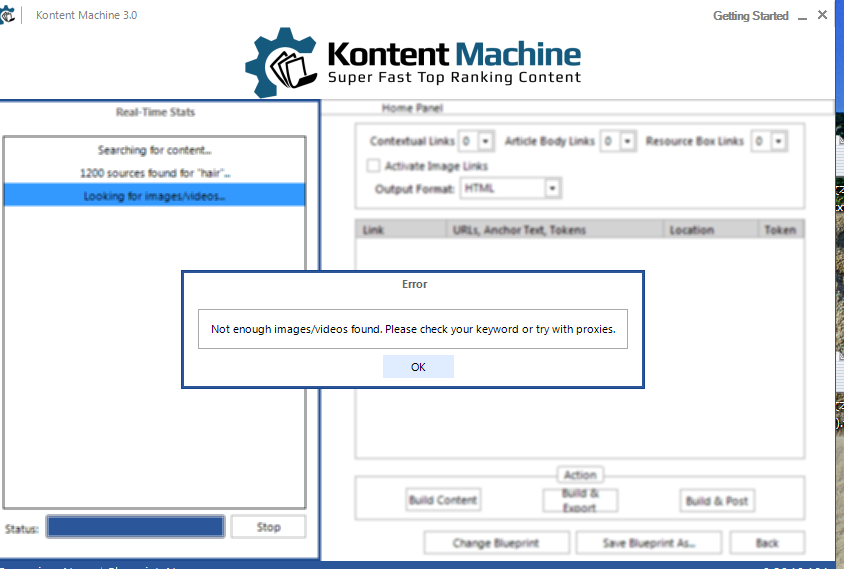Click the error message text box
This screenshot has width=844, height=569.
(413, 329)
